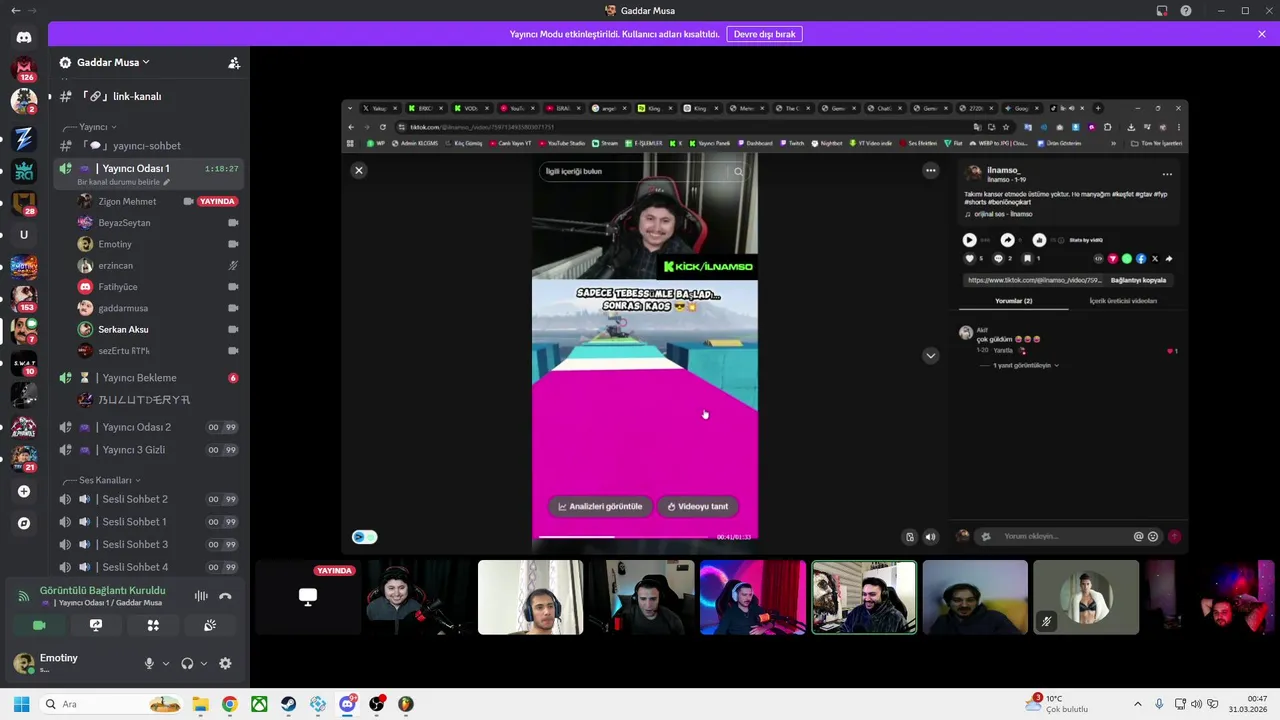Viewport: 1280px width, 720px height.
Task: Add a new server with plus icon
Action: click(24, 491)
